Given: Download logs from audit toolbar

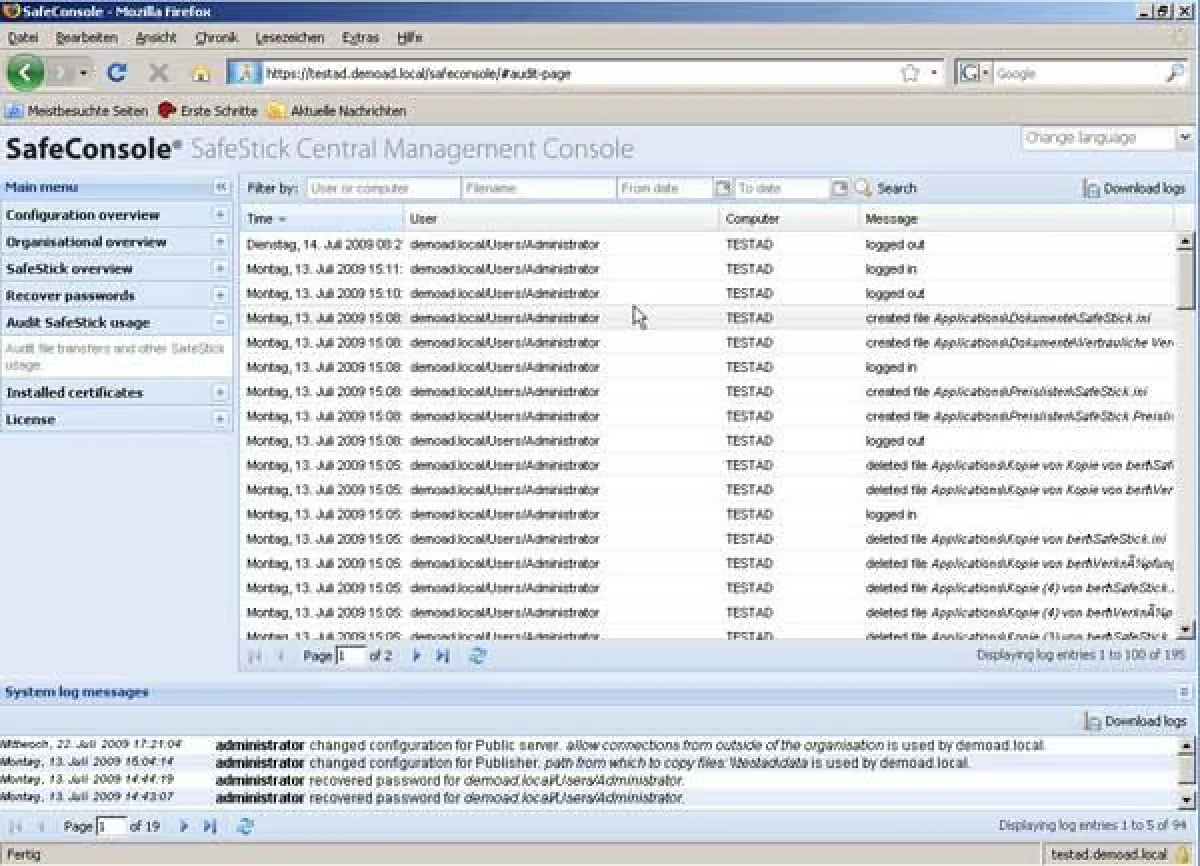Looking at the screenshot, I should coord(1135,188).
